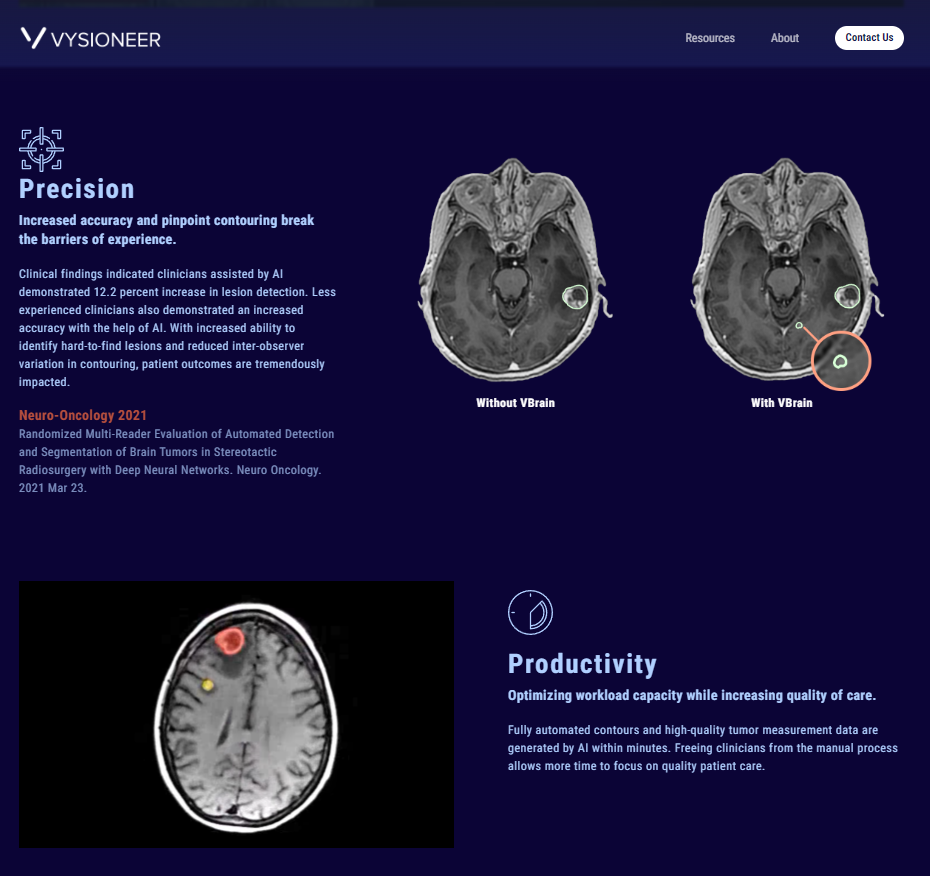Click the Vysioneer logo
Screen dimensions: 930x876
coord(90,39)
